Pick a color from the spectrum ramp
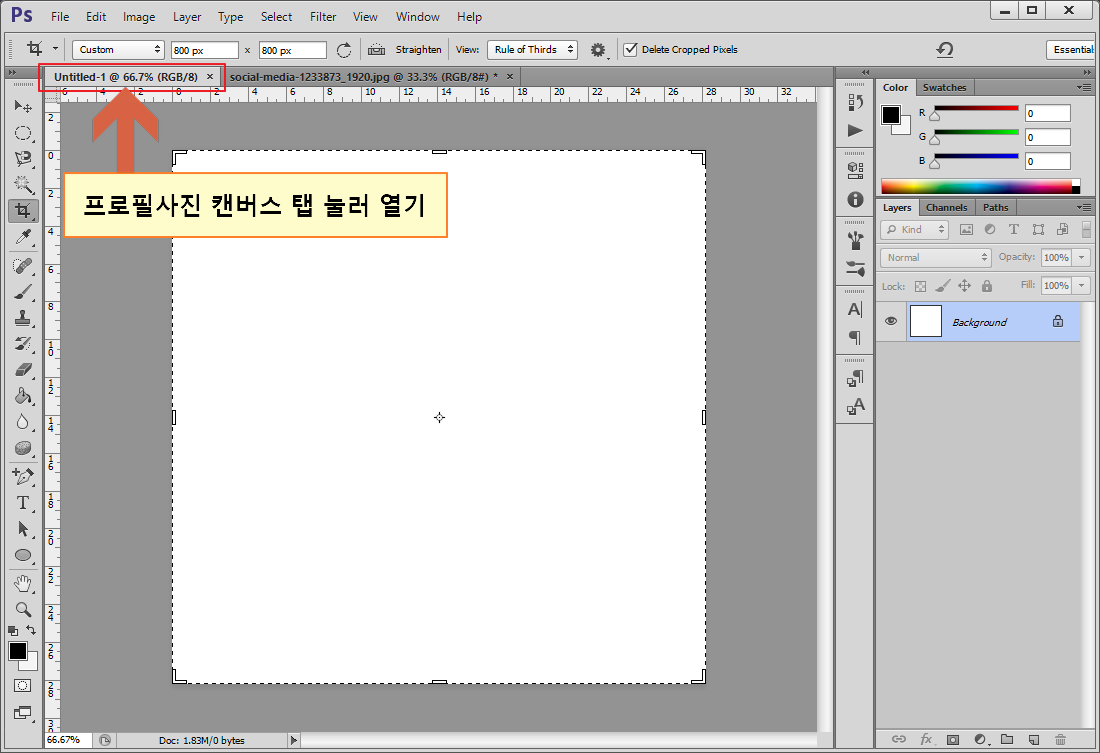Viewport: 1100px width, 753px height. 980,187
